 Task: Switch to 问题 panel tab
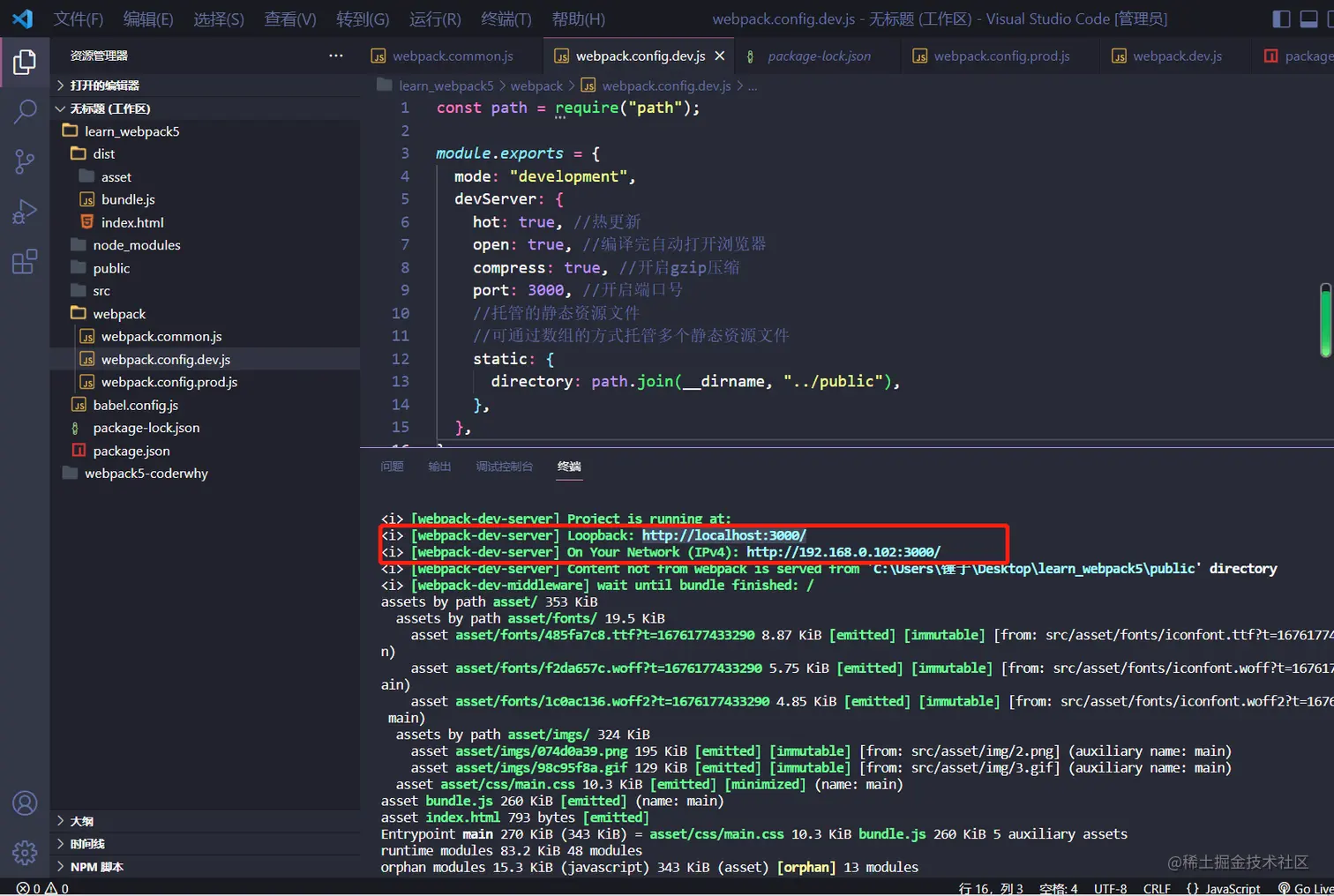pos(392,467)
